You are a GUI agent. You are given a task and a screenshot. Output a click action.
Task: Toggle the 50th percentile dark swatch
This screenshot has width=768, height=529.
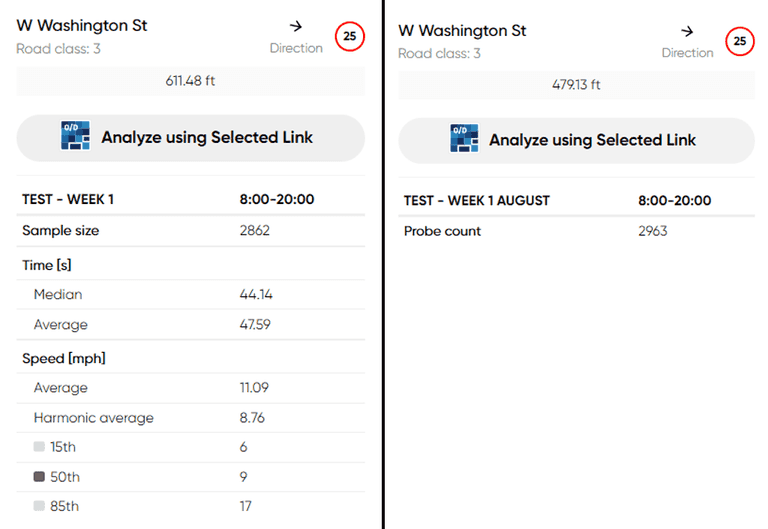[39, 477]
